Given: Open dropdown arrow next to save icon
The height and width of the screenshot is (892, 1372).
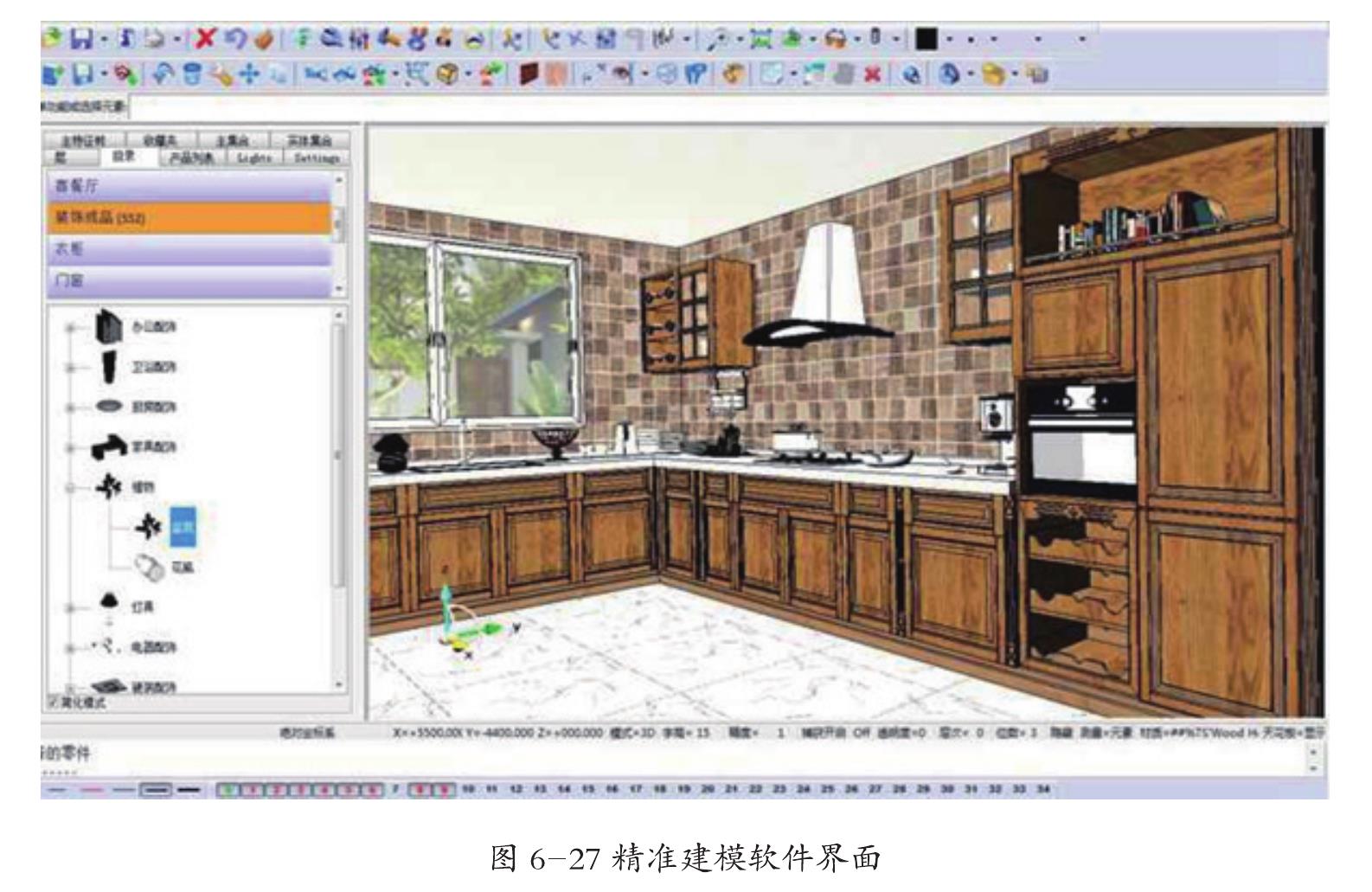Looking at the screenshot, I should point(104,40).
